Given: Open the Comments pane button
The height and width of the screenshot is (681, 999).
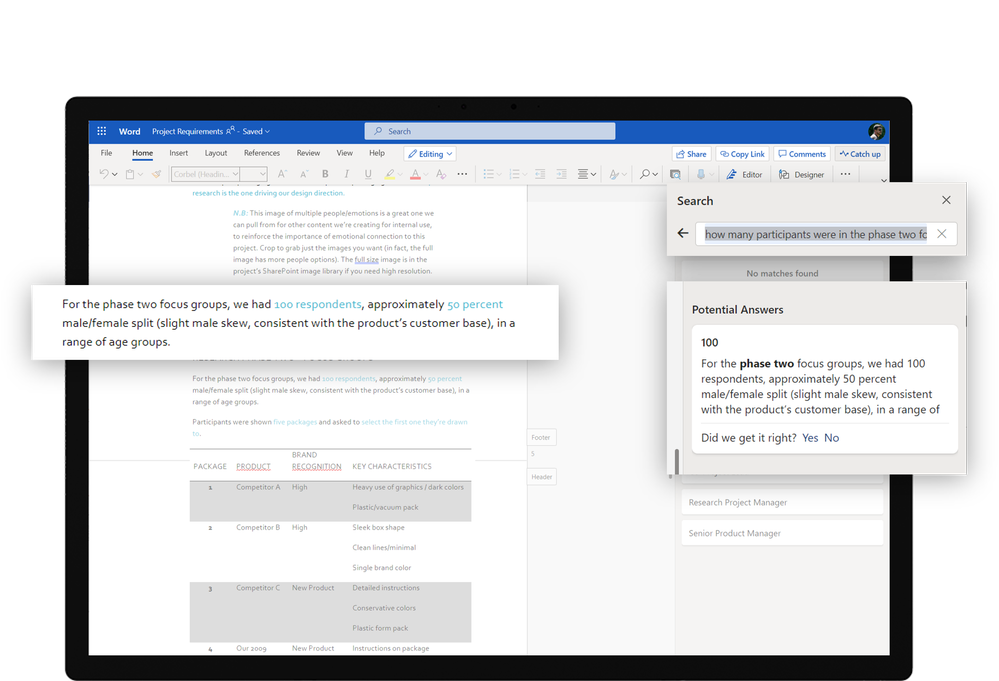Looking at the screenshot, I should [802, 154].
